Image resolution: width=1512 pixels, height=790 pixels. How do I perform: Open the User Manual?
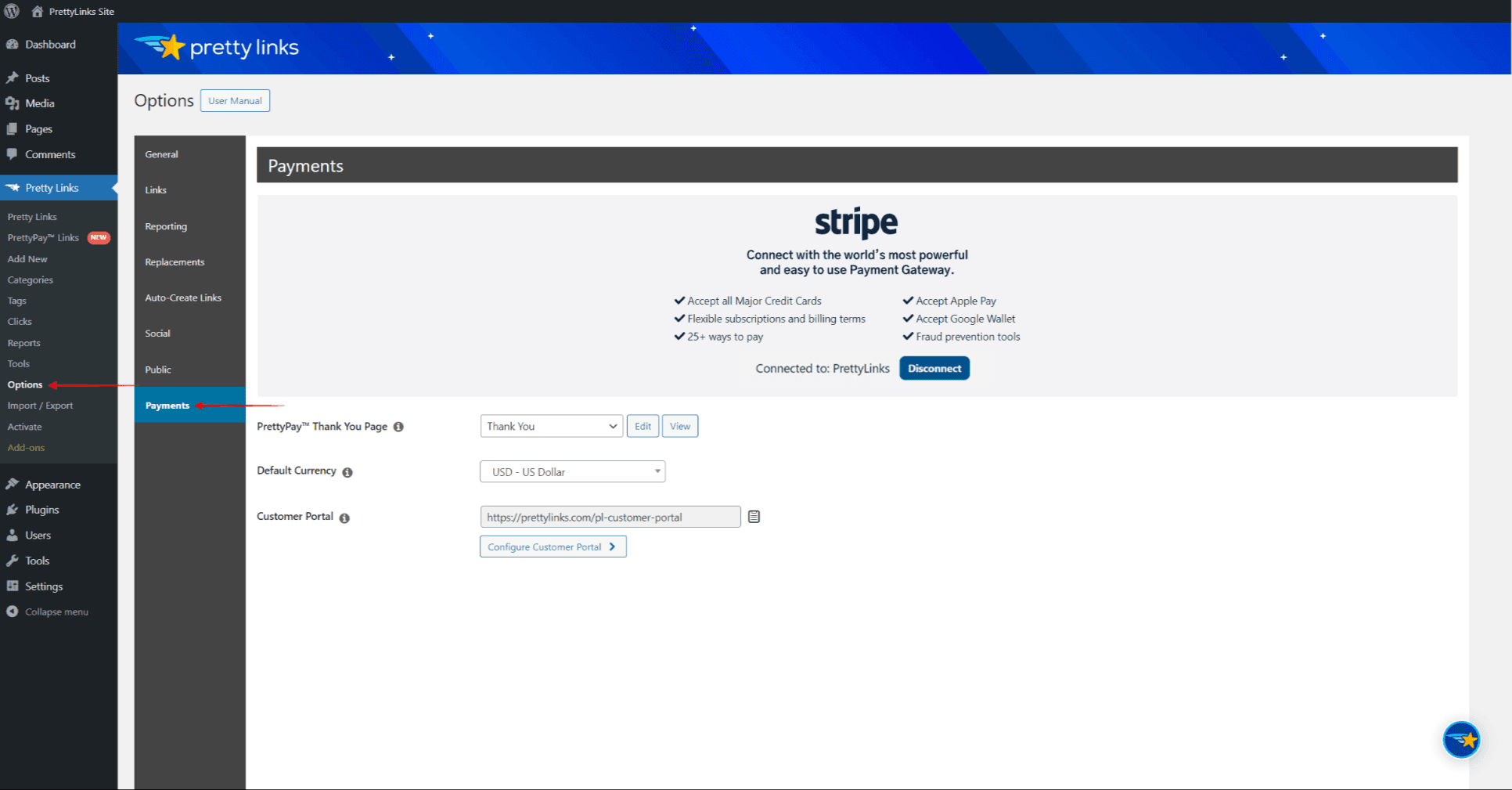tap(235, 100)
